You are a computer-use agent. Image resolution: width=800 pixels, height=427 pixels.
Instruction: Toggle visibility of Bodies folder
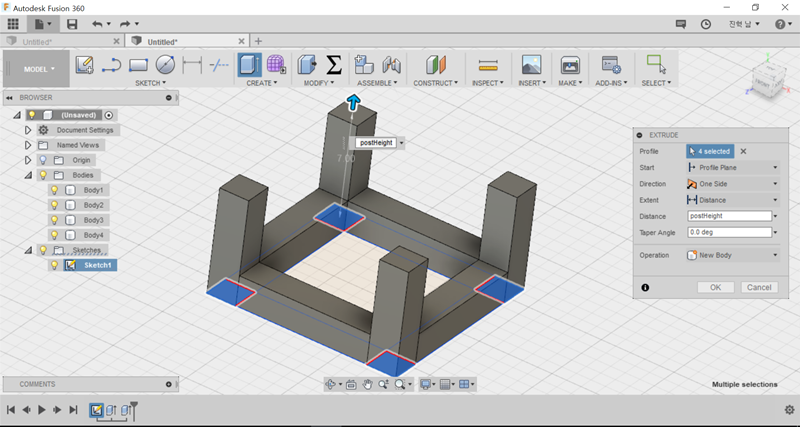tap(43, 175)
